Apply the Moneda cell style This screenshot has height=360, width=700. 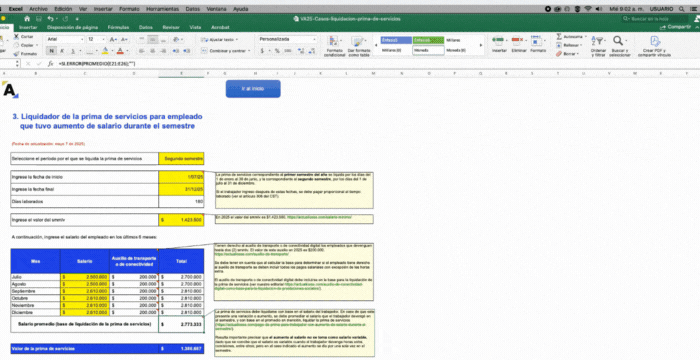coord(428,50)
